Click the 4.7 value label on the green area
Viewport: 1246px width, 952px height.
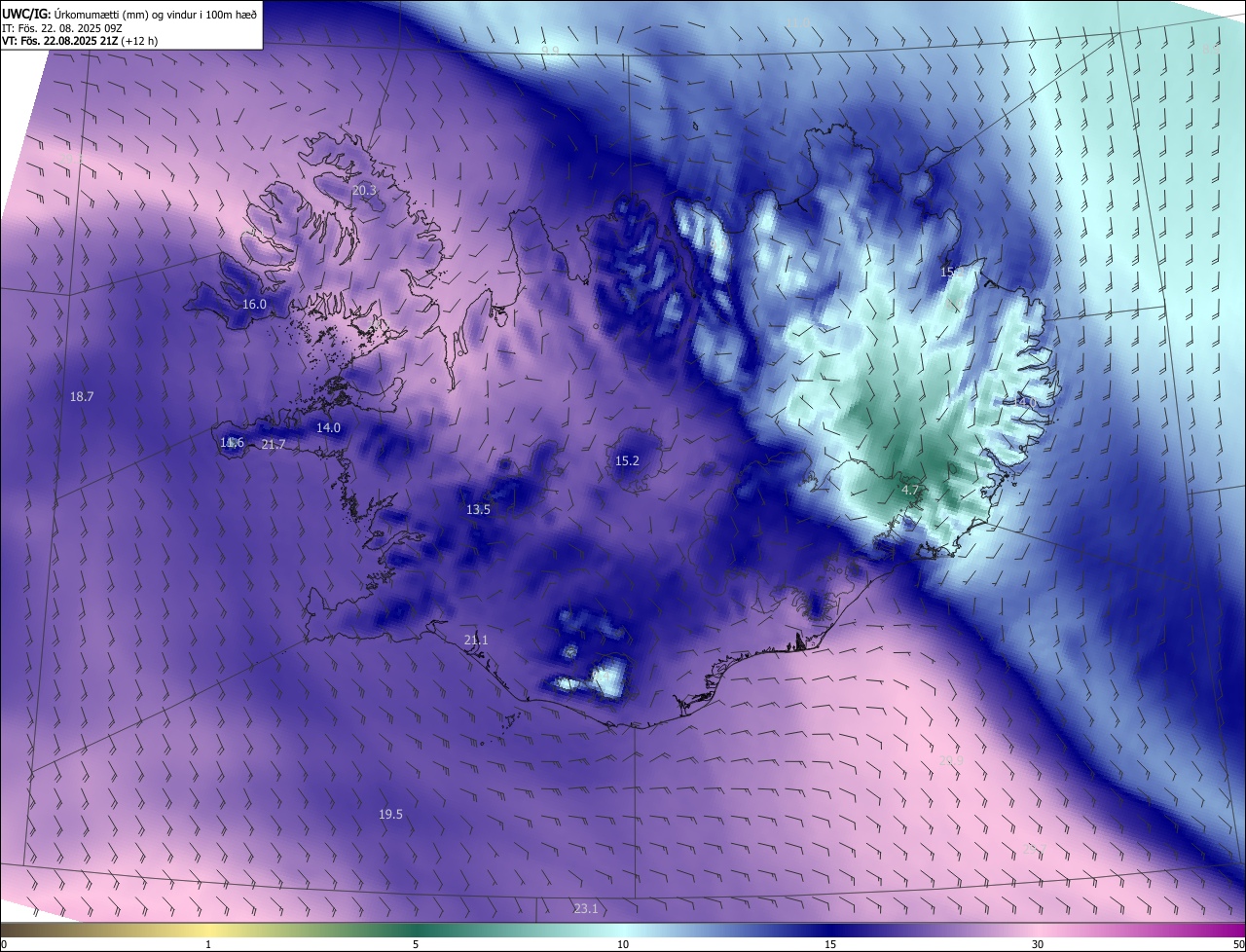click(x=910, y=490)
